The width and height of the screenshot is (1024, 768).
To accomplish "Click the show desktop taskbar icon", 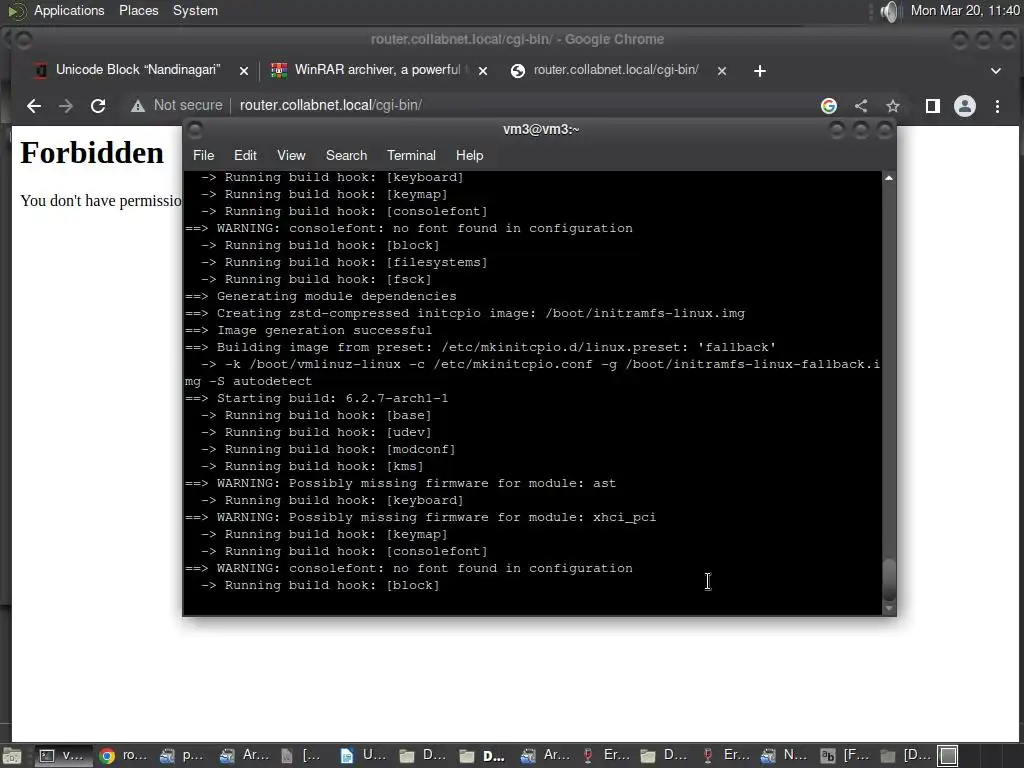I will pos(11,756).
